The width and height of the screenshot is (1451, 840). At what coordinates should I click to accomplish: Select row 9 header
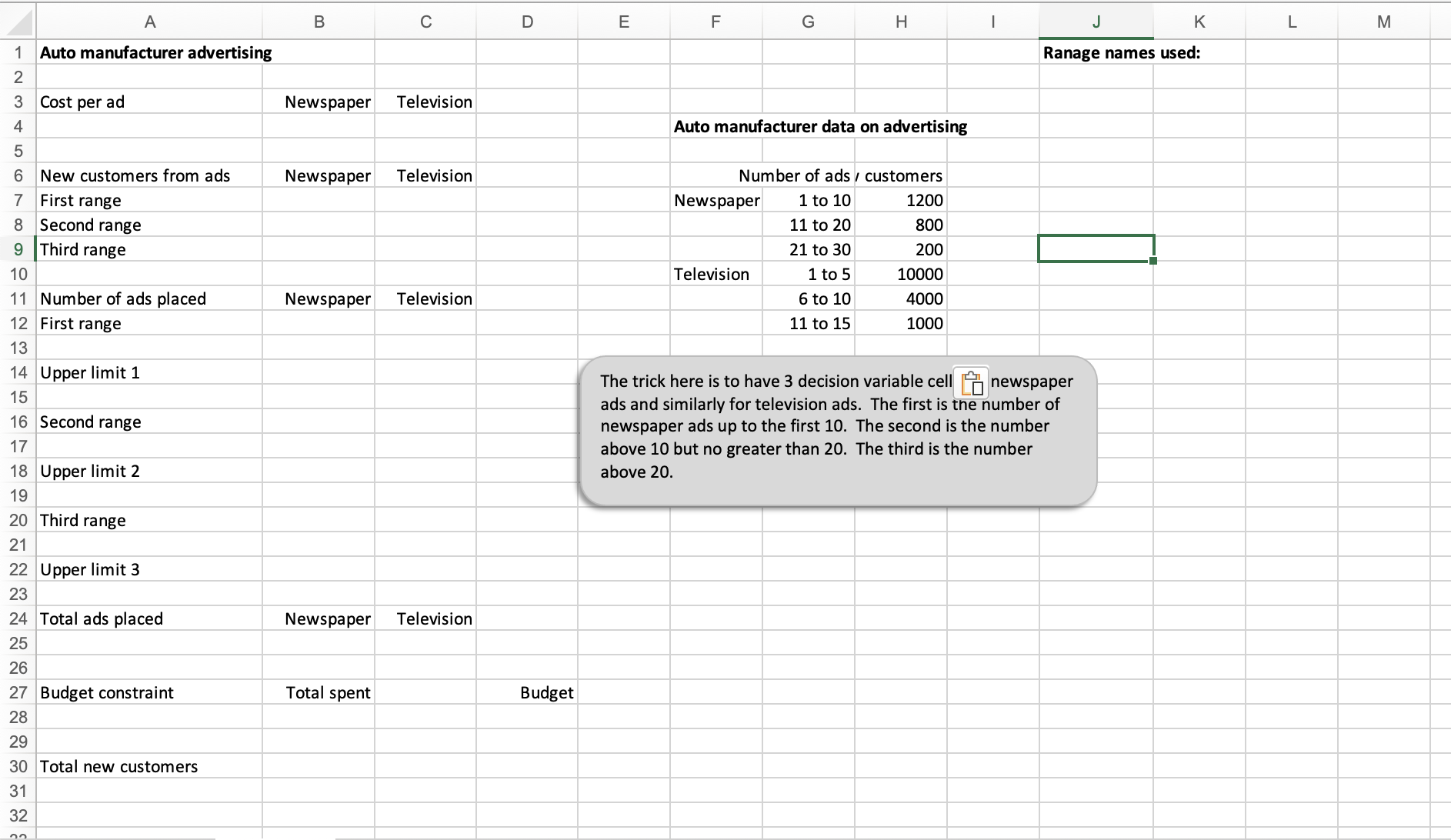[18, 249]
